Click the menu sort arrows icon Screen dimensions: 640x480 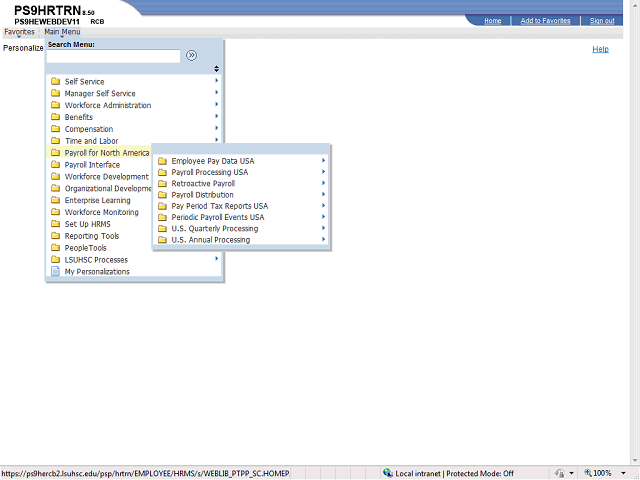216,69
